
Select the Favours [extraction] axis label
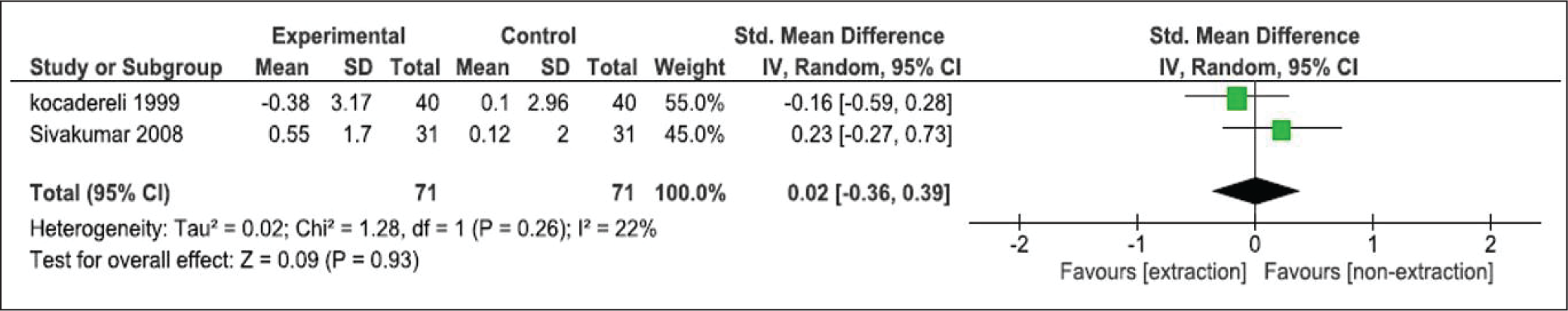pos(1153,272)
